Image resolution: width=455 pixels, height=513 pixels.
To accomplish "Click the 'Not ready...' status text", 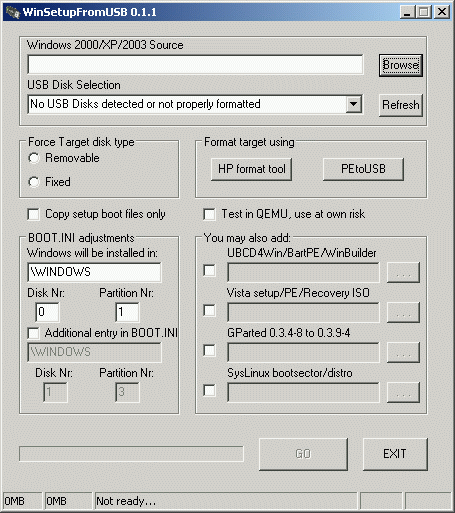I will point(126,501).
